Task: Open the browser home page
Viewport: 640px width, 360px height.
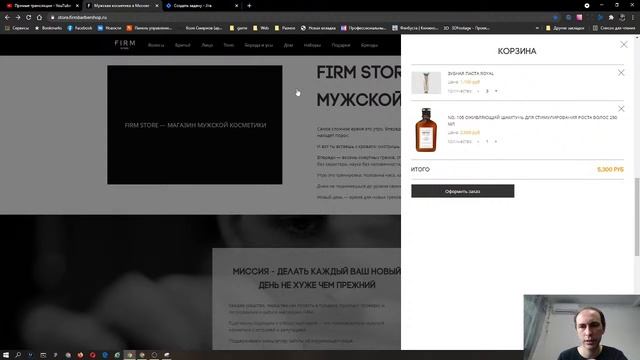Action: click(39, 18)
